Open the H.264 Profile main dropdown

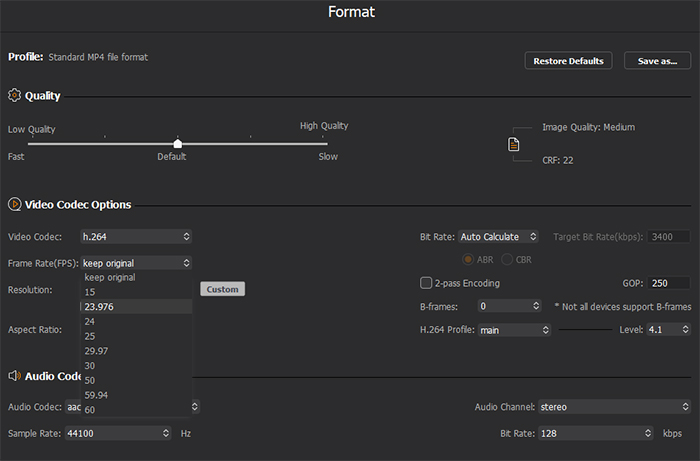pyautogui.click(x=514, y=330)
